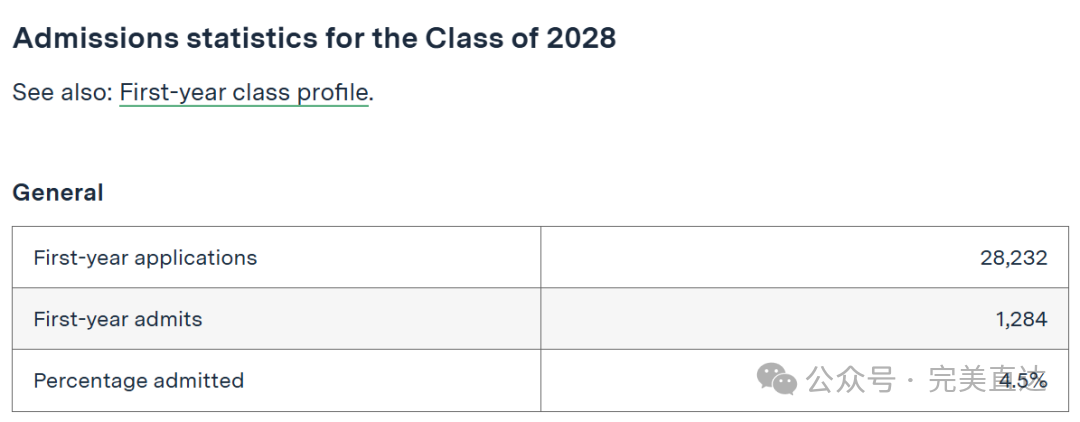Click the See also text

(x=62, y=92)
